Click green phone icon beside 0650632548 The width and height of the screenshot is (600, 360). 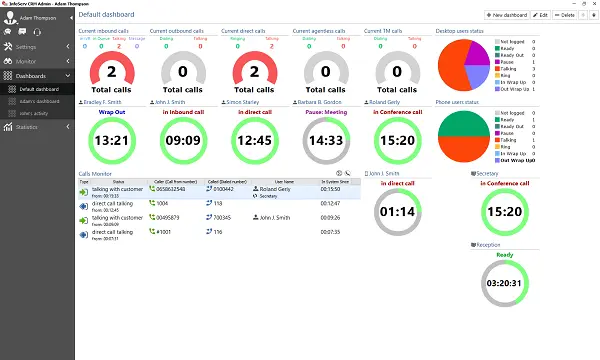[152, 189]
